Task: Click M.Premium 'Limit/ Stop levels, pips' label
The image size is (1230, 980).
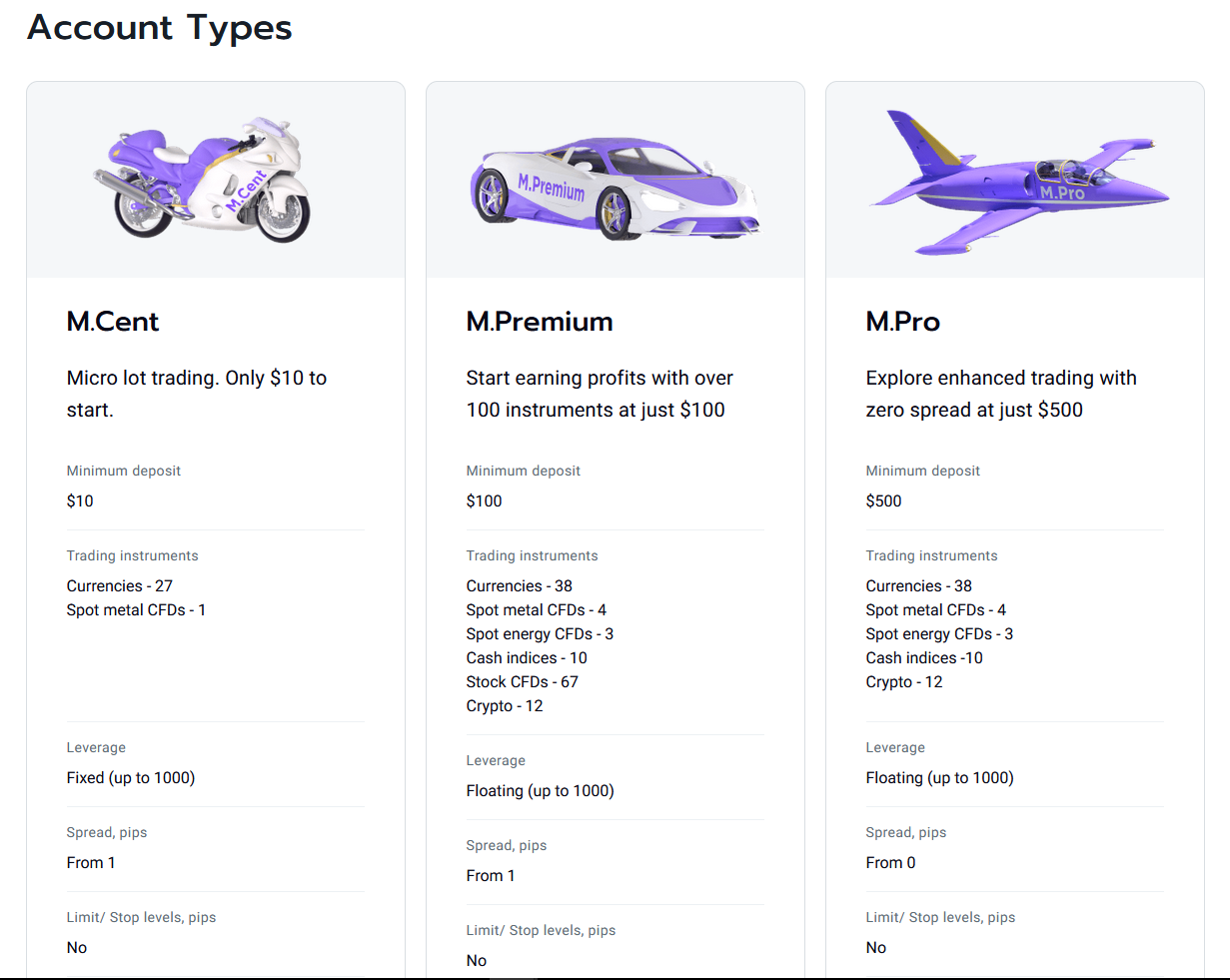Action: (x=542, y=931)
